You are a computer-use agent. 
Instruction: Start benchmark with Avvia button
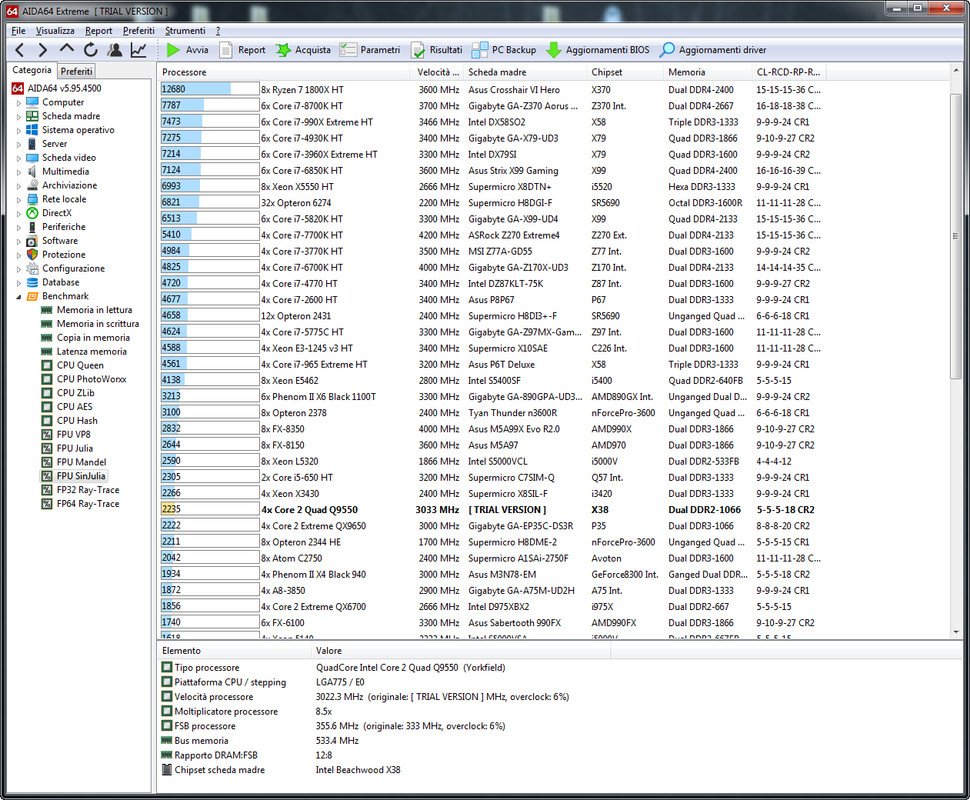tap(187, 50)
